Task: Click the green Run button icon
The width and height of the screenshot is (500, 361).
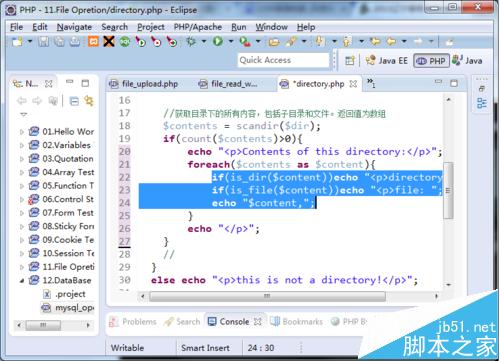Action: 218,41
